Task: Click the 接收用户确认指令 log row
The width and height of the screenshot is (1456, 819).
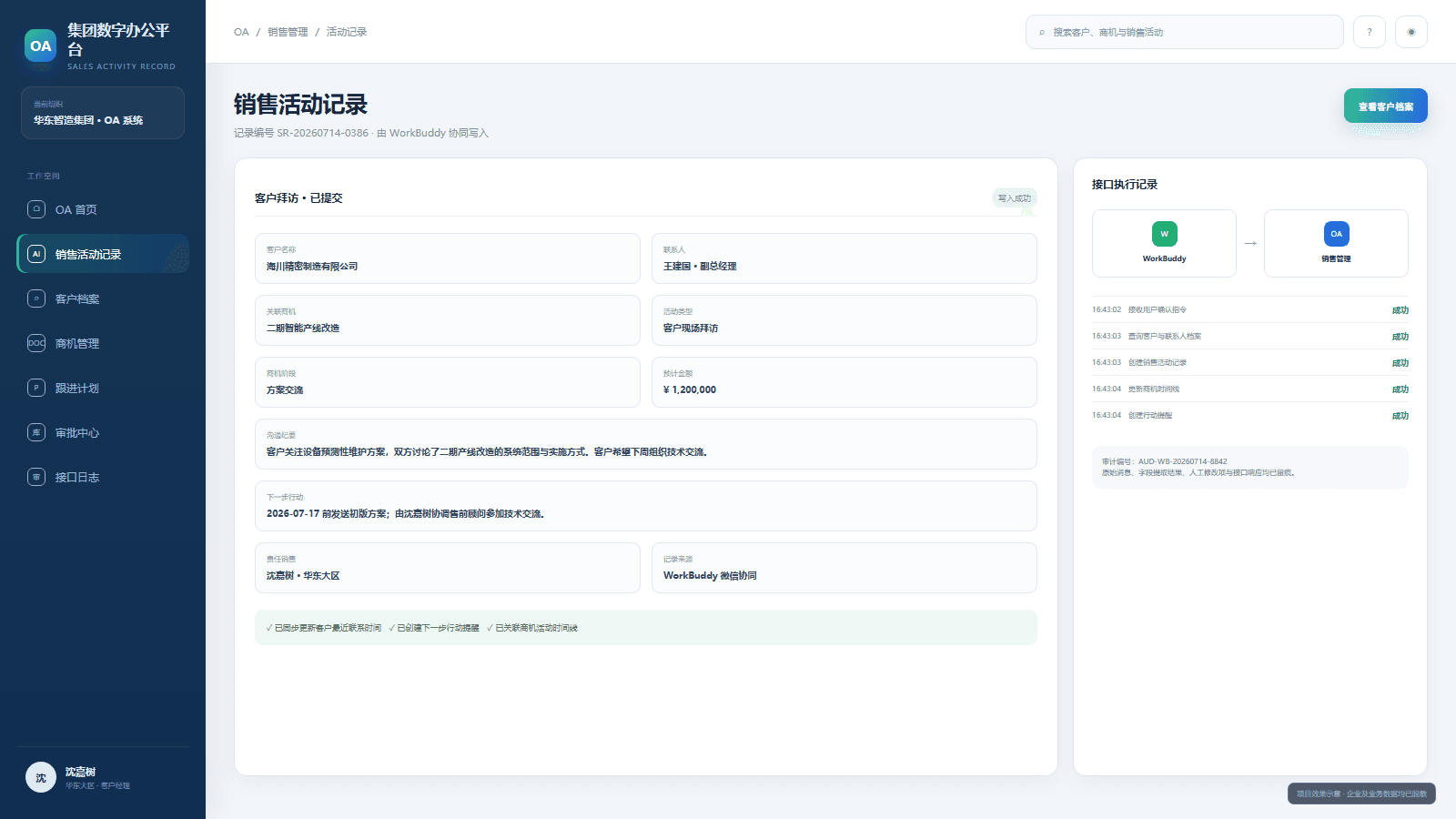Action: tap(1250, 310)
